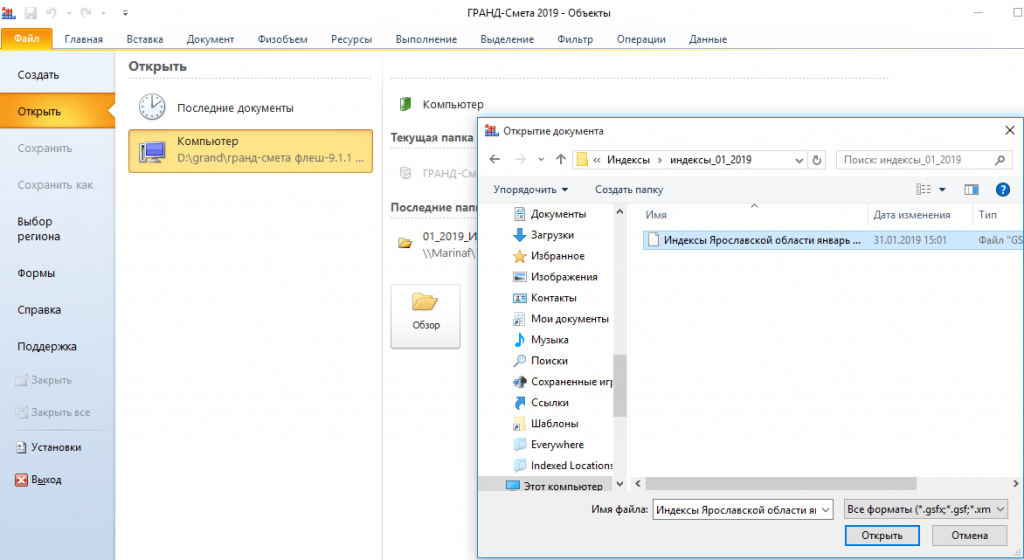The image size is (1024, 560).
Task: Click the Save icon in quick access toolbar
Action: pyautogui.click(x=31, y=12)
